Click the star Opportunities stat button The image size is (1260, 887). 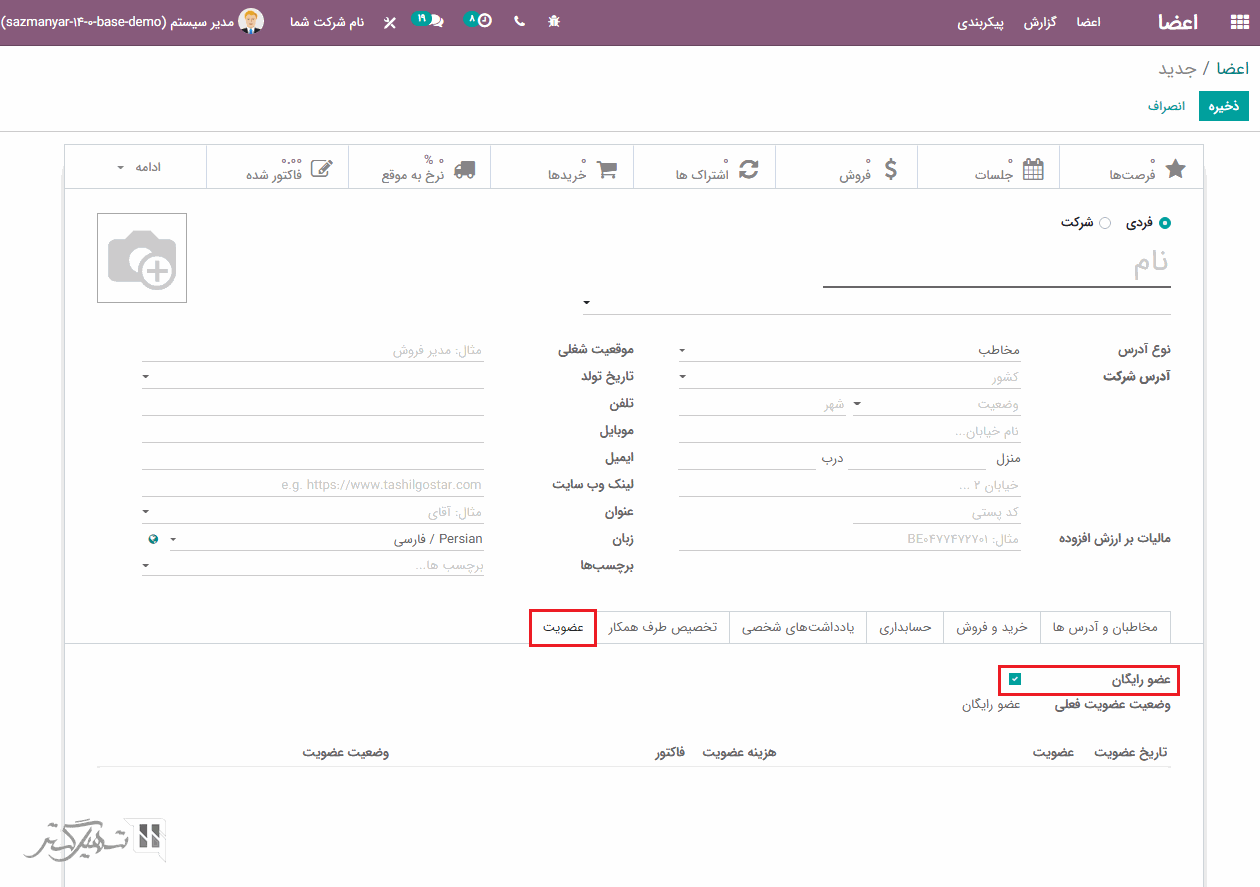pos(1130,168)
